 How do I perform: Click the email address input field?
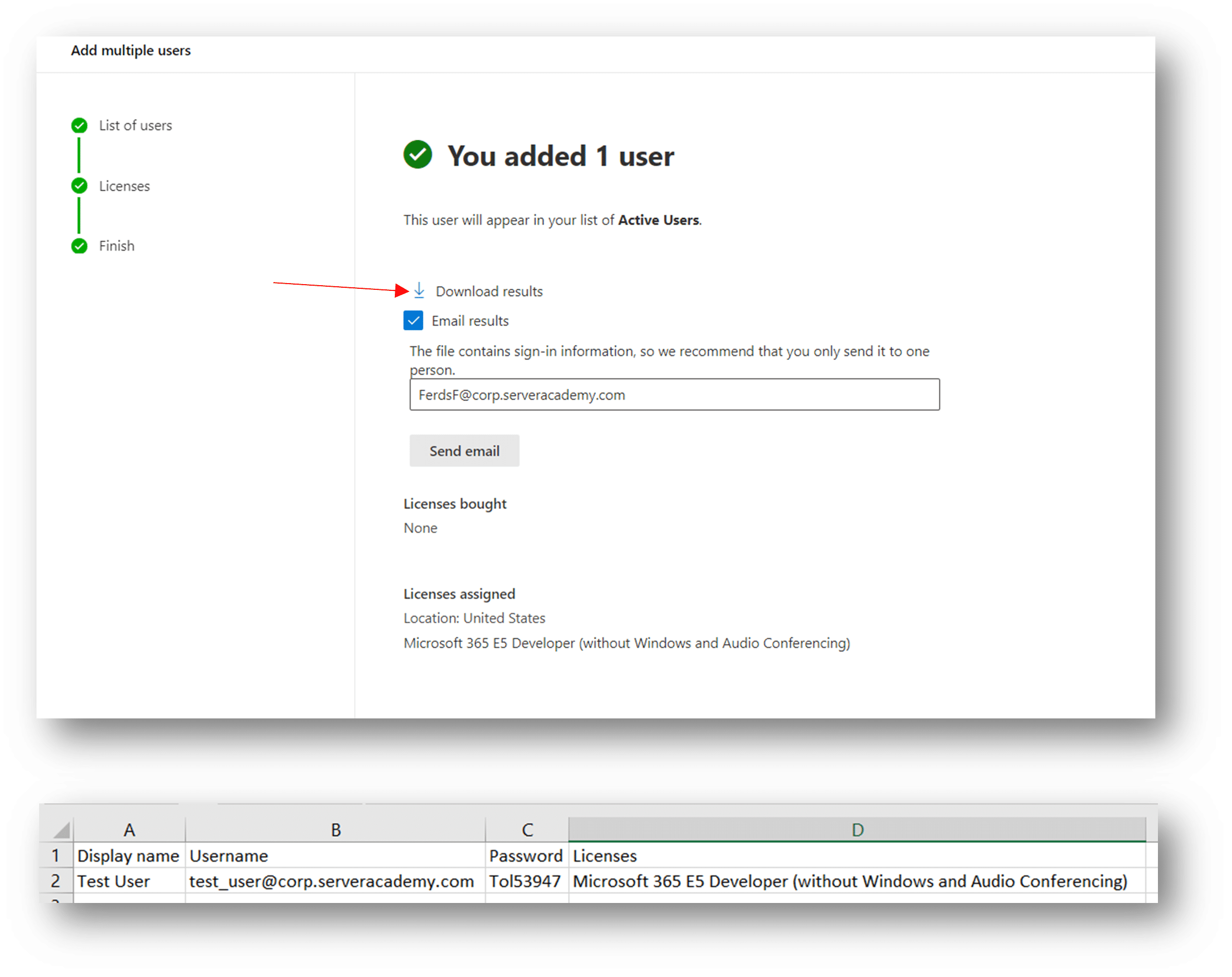point(674,395)
